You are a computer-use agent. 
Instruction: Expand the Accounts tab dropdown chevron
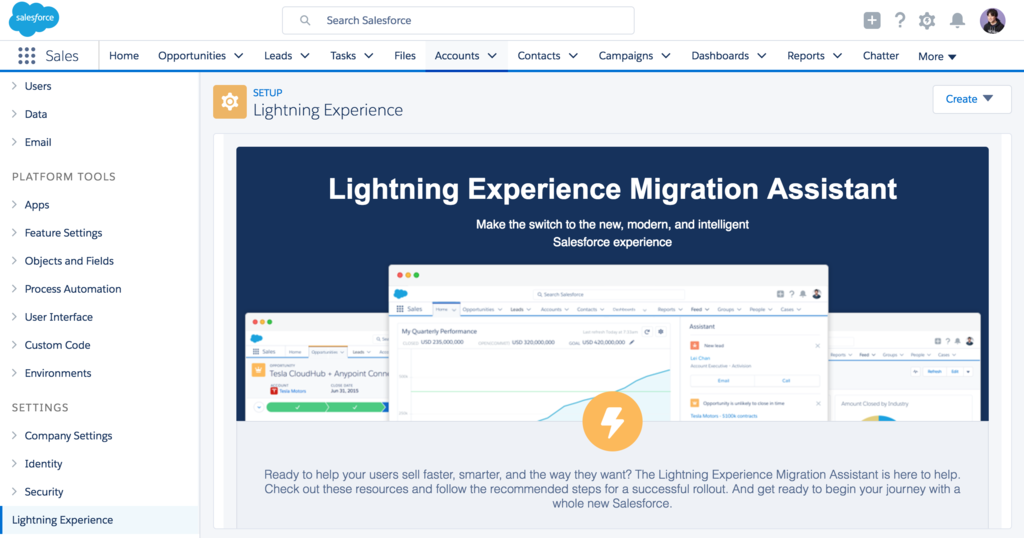[x=492, y=55]
